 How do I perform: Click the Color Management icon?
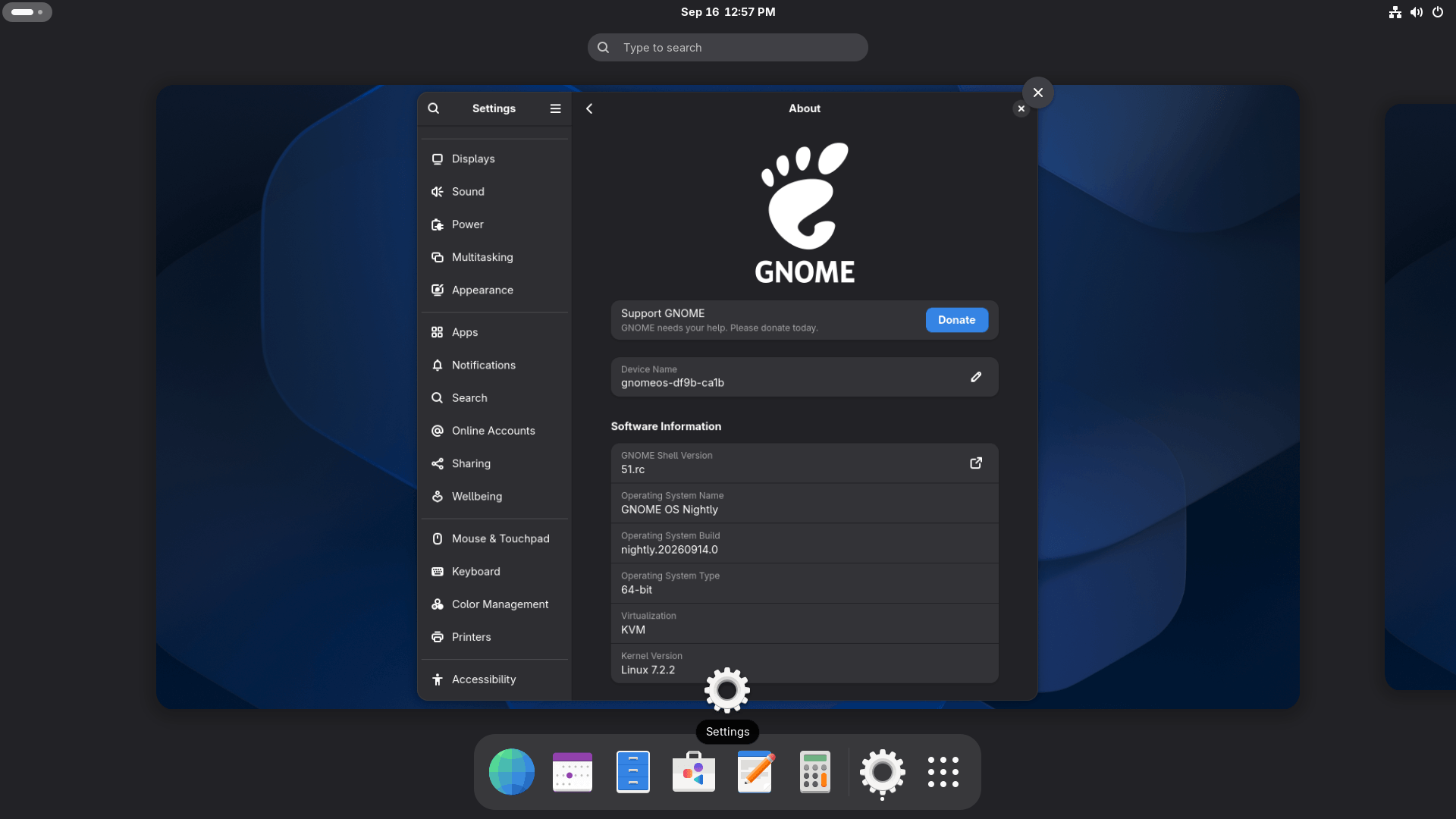coord(438,604)
